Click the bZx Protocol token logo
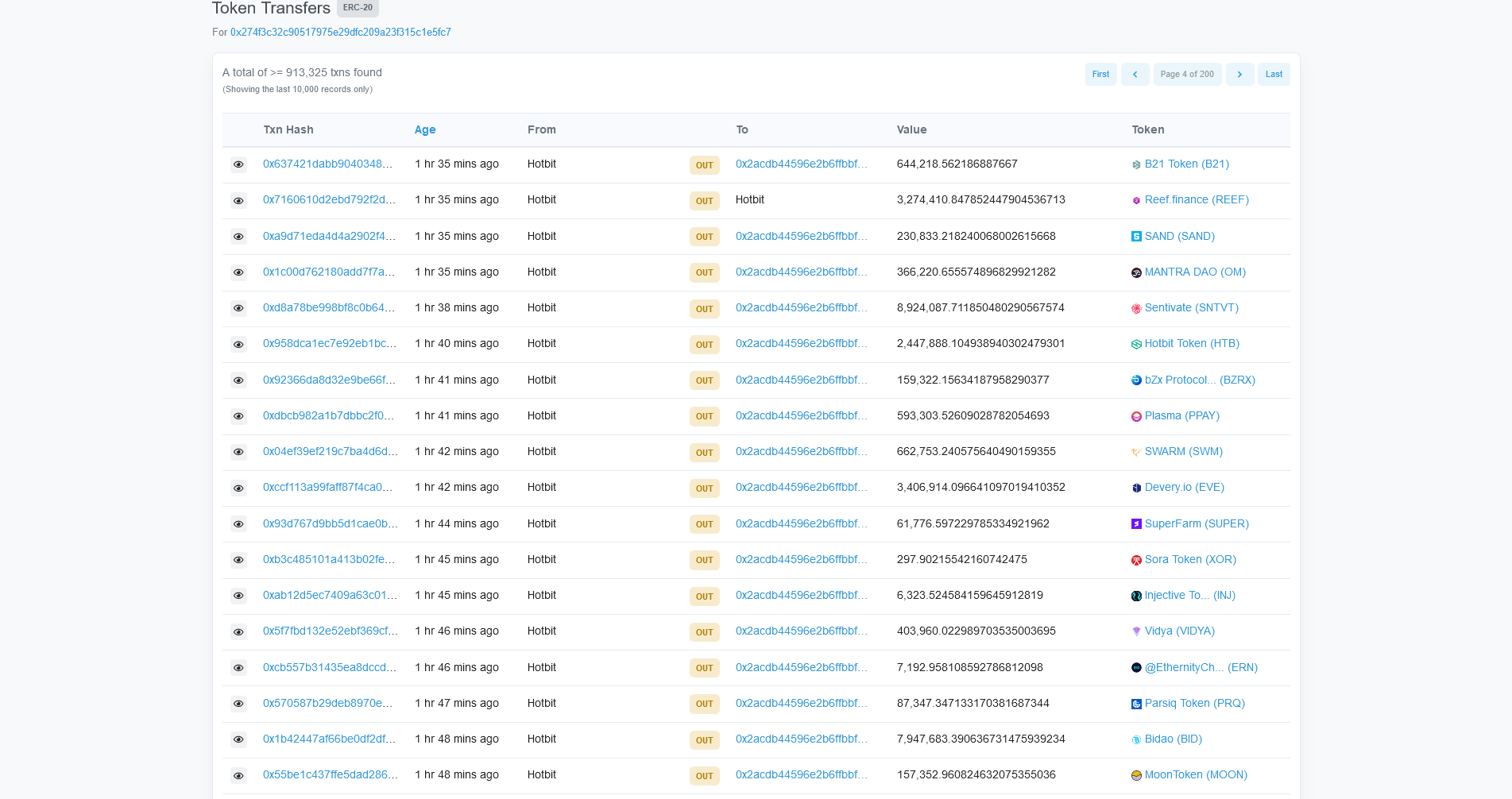The height and width of the screenshot is (799, 1512). (x=1136, y=380)
